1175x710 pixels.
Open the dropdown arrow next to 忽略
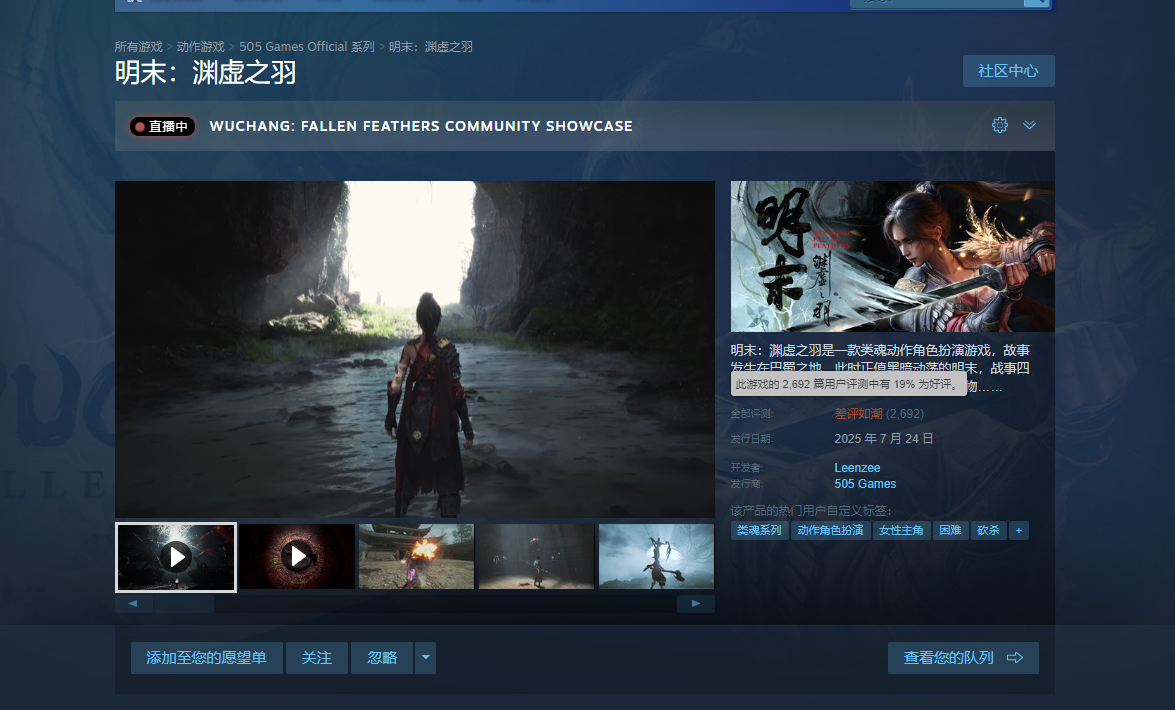(x=426, y=658)
